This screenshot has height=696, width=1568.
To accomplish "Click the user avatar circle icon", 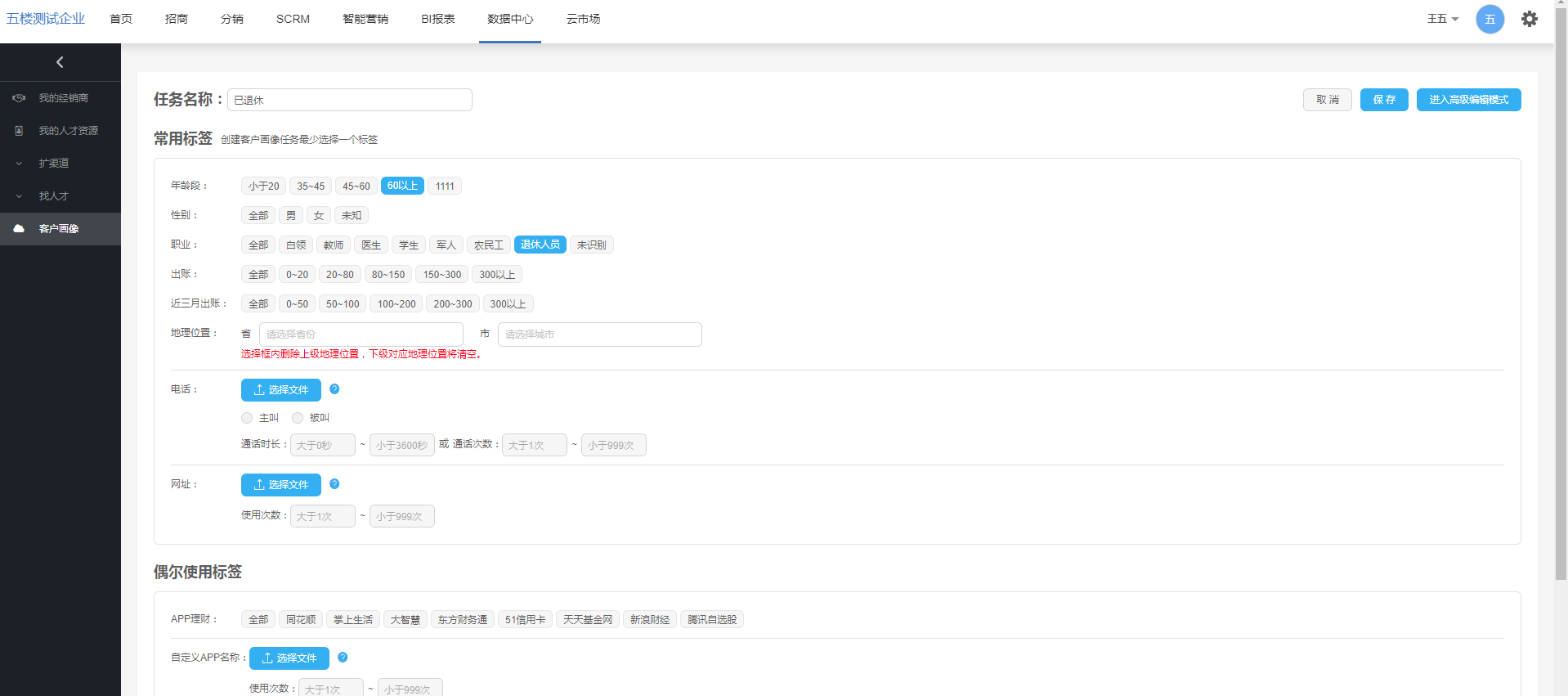I will point(1490,19).
